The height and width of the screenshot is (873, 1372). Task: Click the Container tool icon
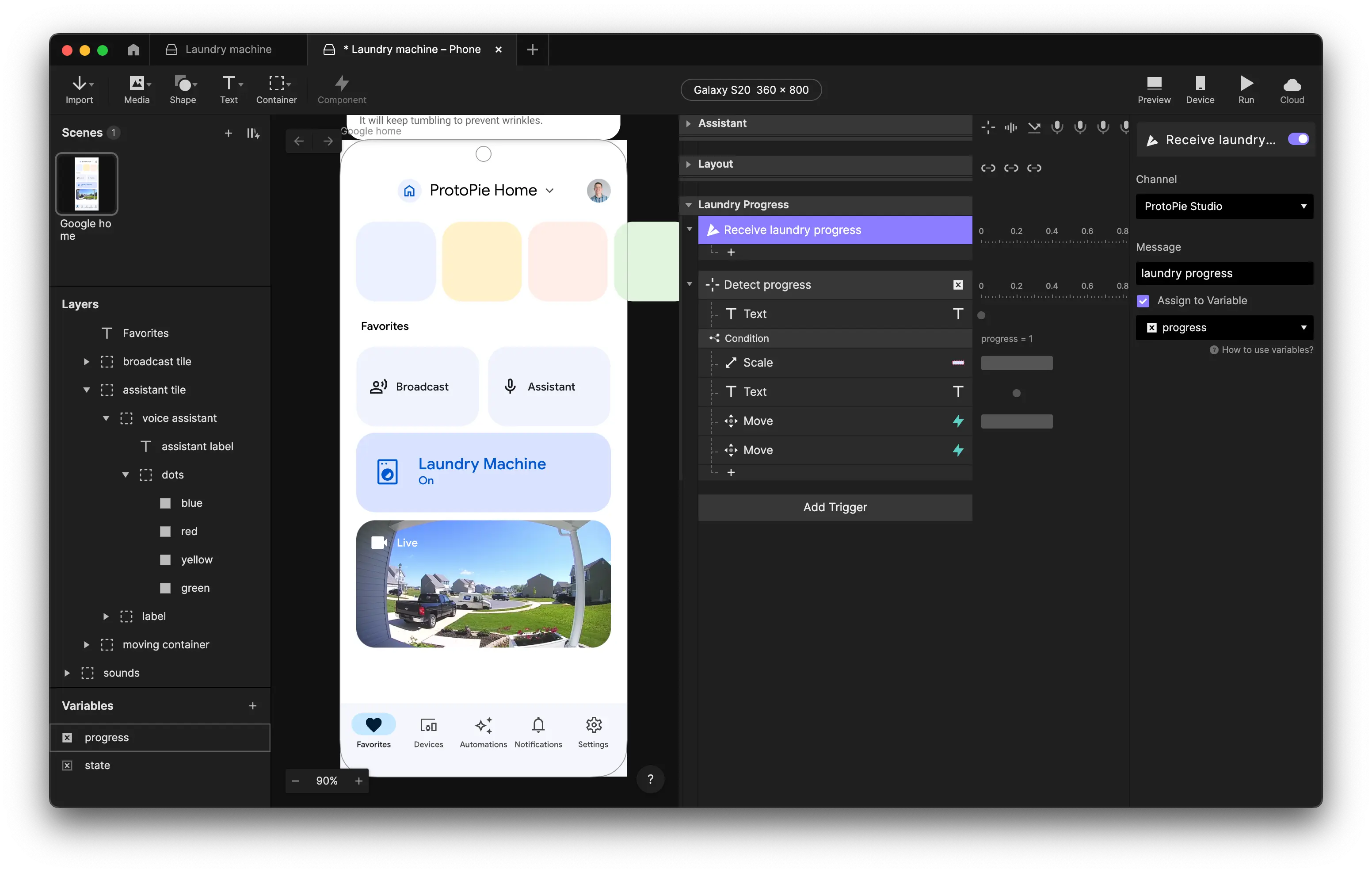[276, 84]
